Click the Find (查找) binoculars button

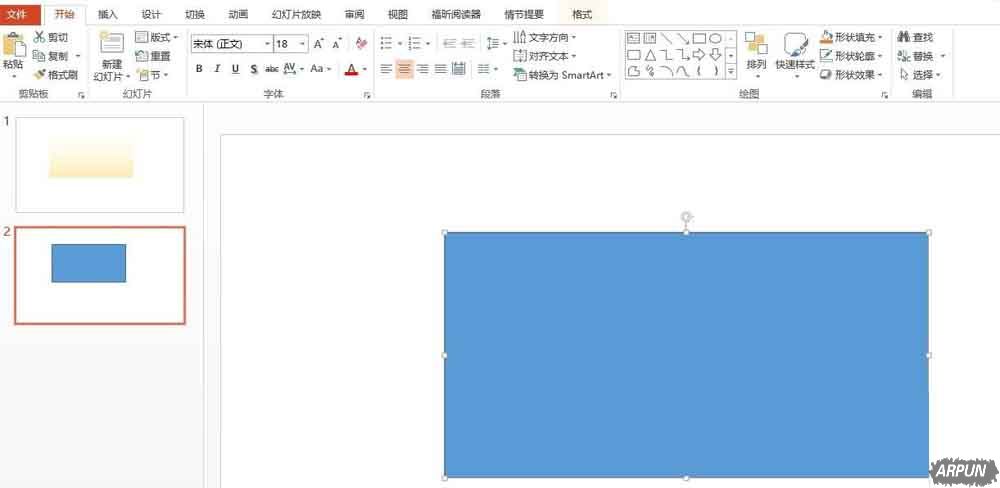tap(916, 38)
